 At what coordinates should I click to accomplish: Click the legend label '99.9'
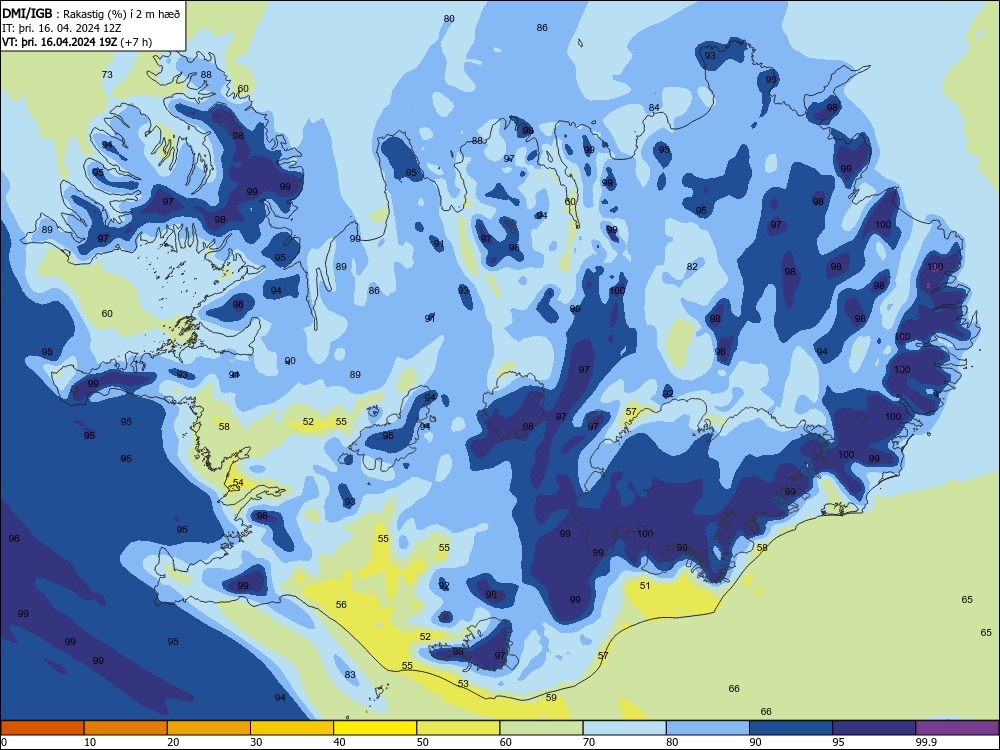click(x=926, y=742)
